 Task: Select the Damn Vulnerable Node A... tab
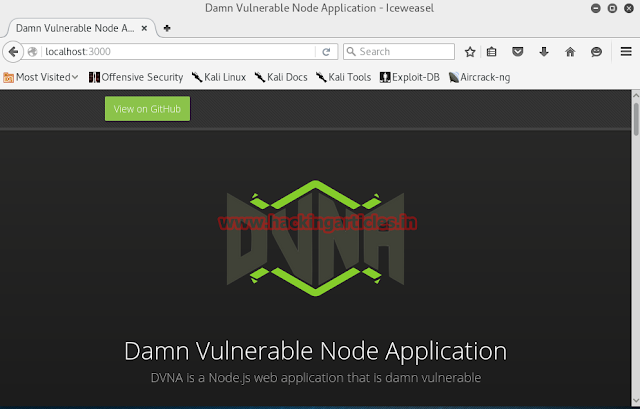(x=82, y=28)
